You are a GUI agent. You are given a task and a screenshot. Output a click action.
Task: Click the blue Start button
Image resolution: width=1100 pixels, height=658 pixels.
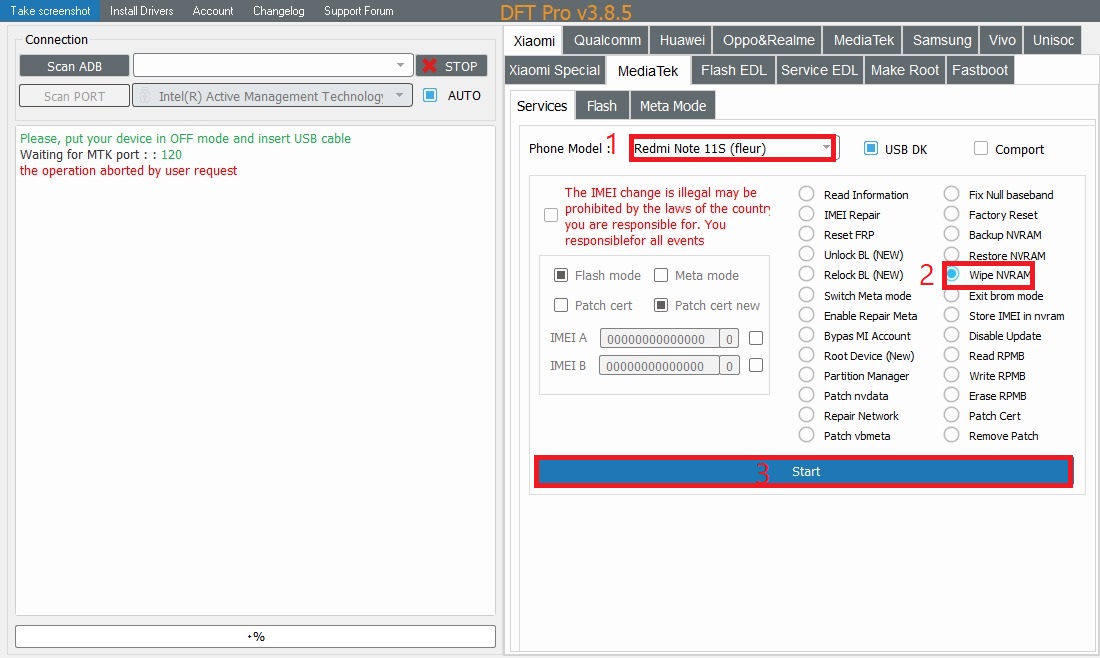point(804,471)
